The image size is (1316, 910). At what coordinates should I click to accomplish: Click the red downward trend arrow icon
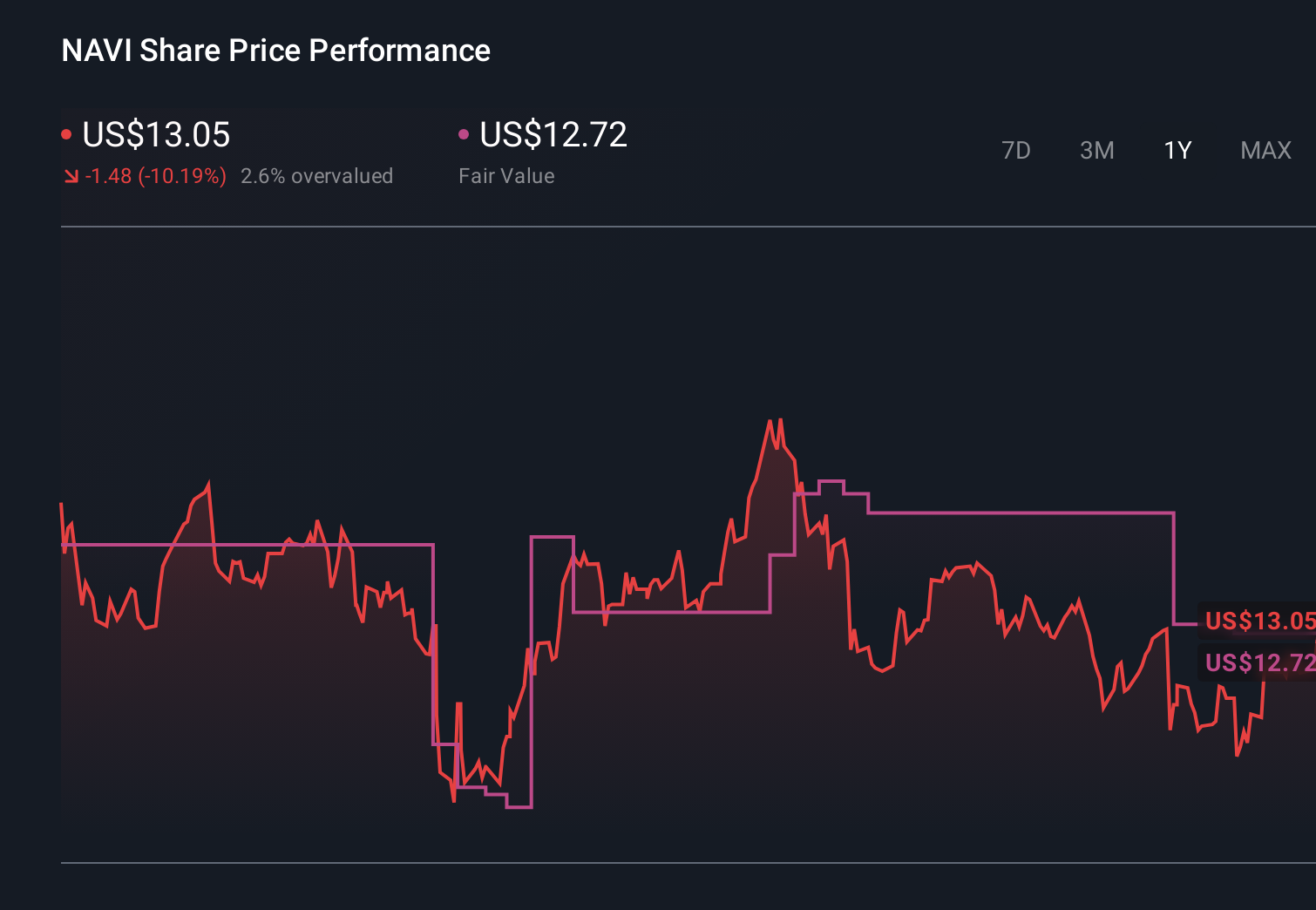click(71, 176)
